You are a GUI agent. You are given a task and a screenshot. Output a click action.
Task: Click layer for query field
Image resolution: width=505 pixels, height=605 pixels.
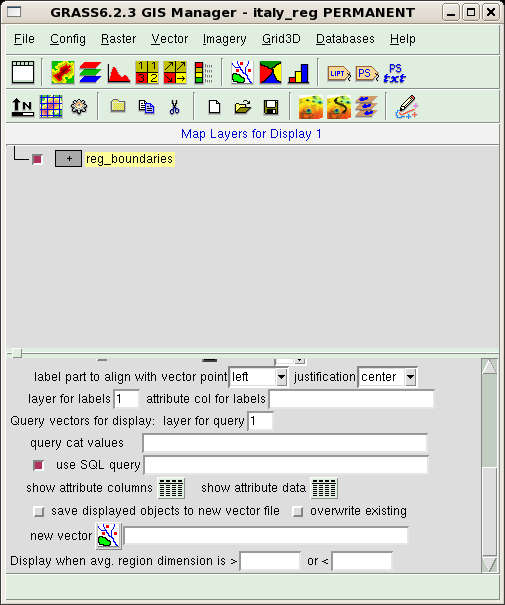coord(260,421)
